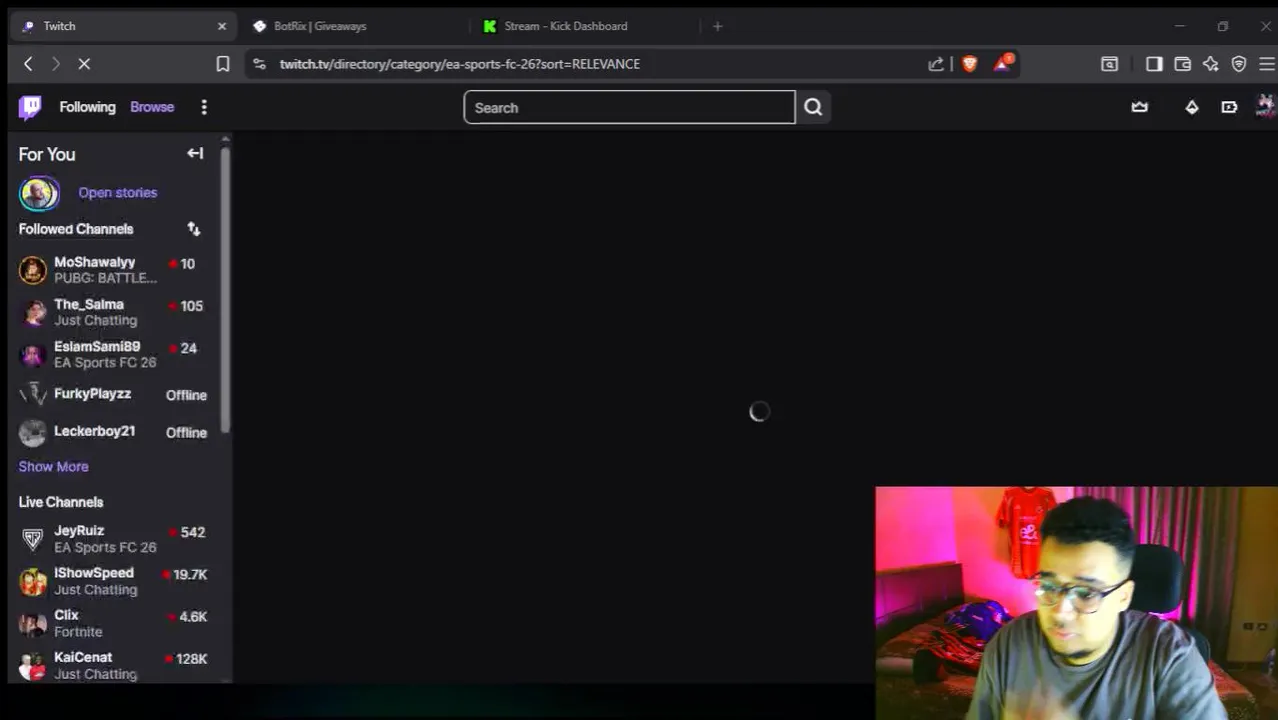Open the Brave Wallet icon

coord(1182,64)
